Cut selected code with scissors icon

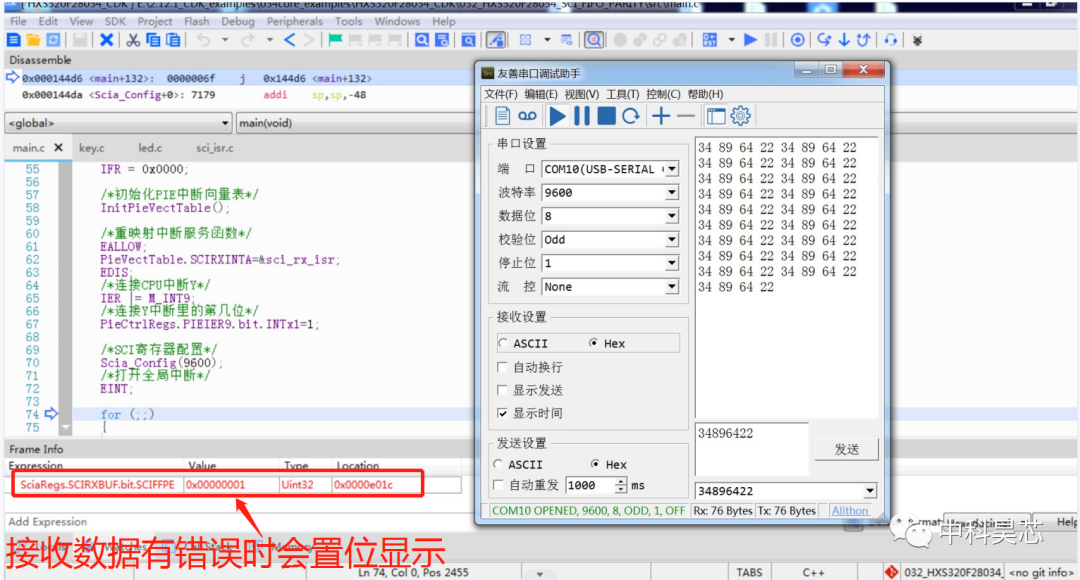coord(135,39)
